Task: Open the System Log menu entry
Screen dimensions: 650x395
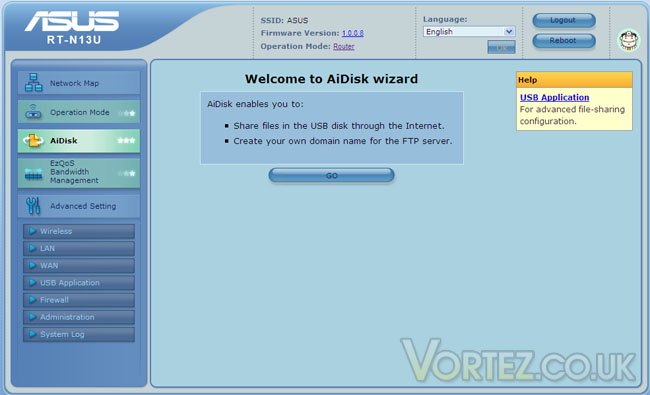Action: [79, 334]
